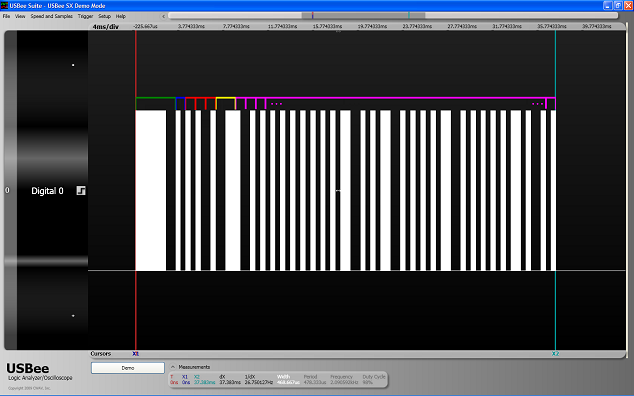Select the X2 cursor marker in the Cursors bar
The width and height of the screenshot is (634, 396).
556,354
